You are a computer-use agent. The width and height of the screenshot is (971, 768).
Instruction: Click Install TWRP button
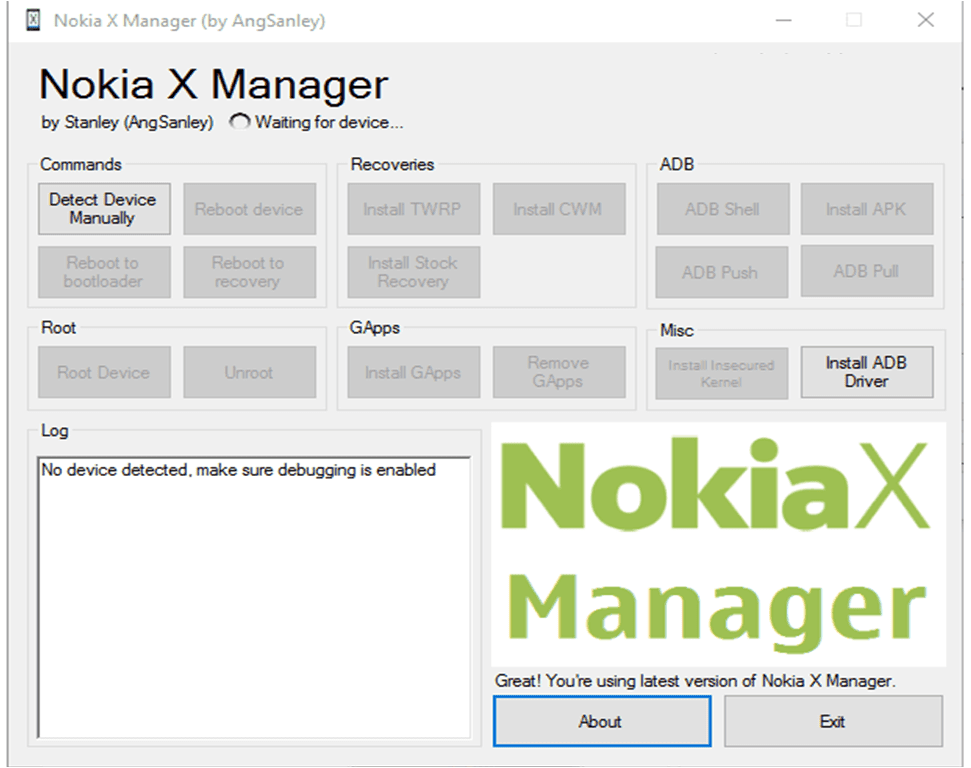click(414, 209)
